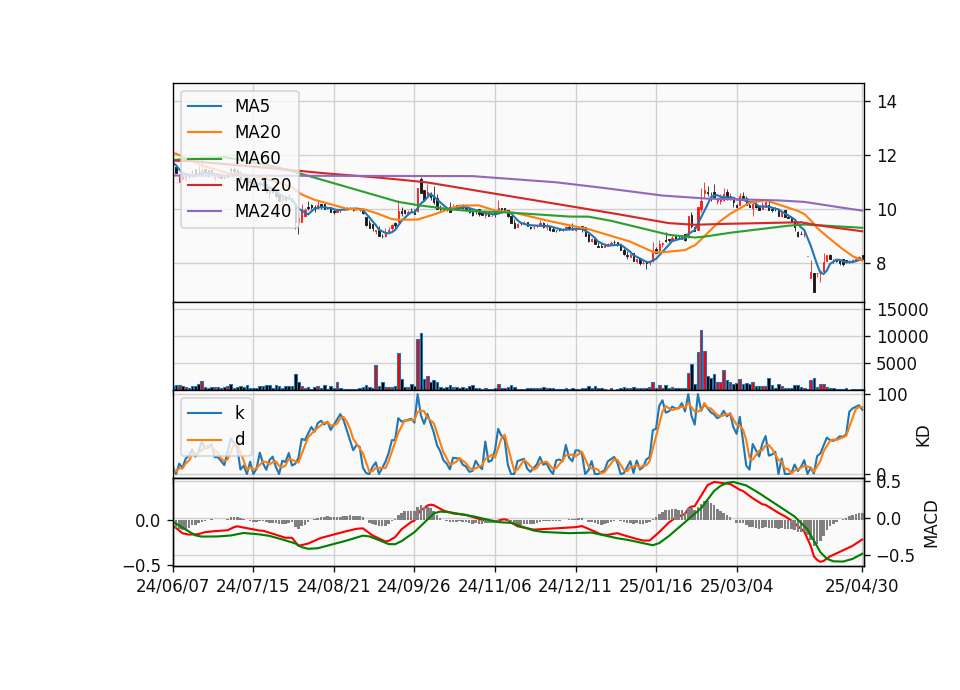The width and height of the screenshot is (960, 690).
Task: Click the right MACD axis value 0.5
Action: click(x=888, y=482)
